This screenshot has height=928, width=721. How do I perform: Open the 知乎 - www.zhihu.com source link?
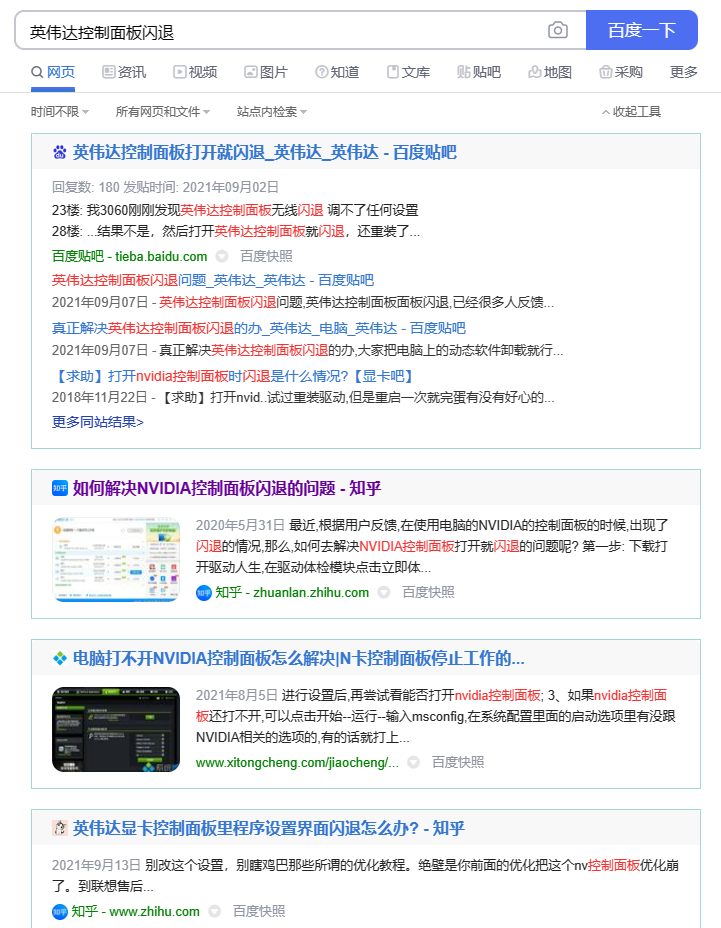[x=136, y=911]
